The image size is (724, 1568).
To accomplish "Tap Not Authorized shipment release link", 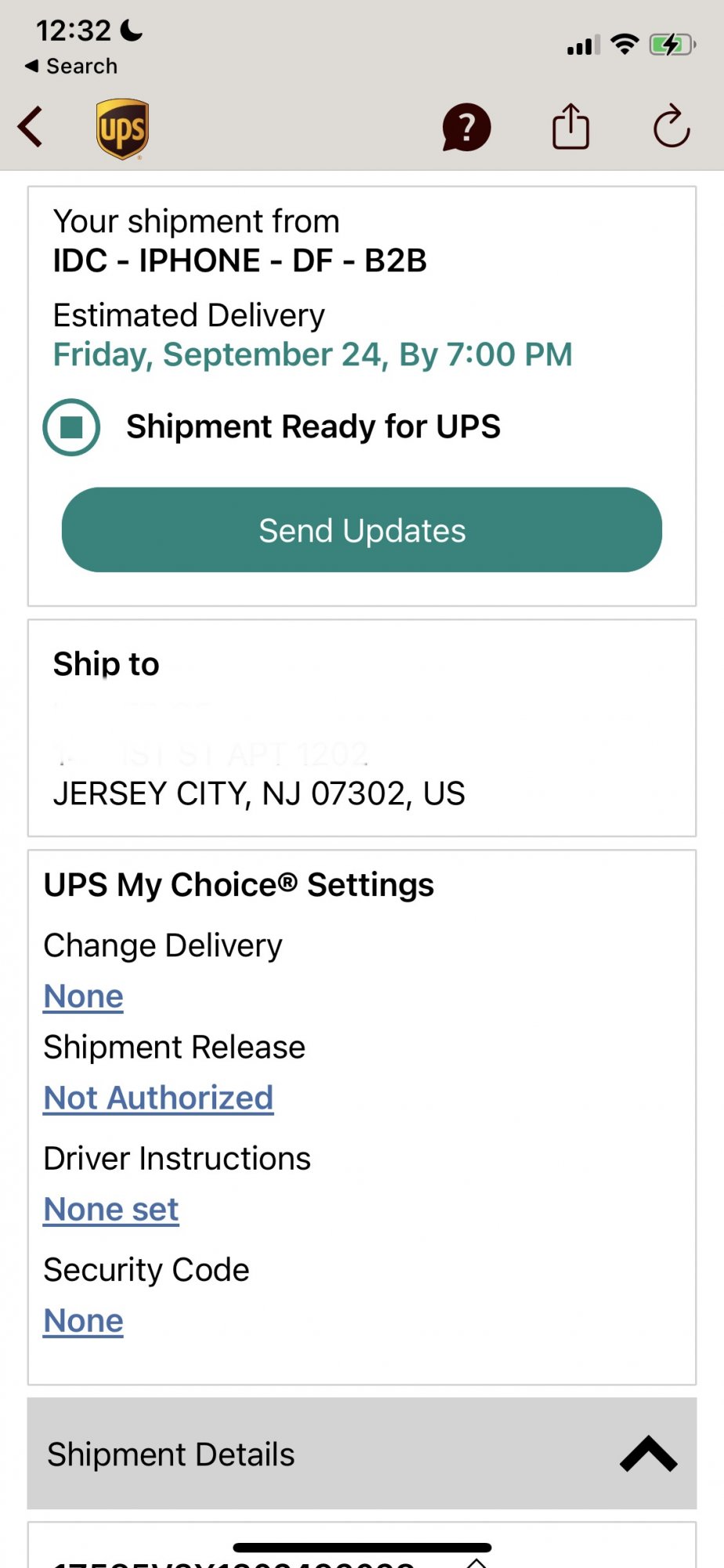I will [158, 1098].
